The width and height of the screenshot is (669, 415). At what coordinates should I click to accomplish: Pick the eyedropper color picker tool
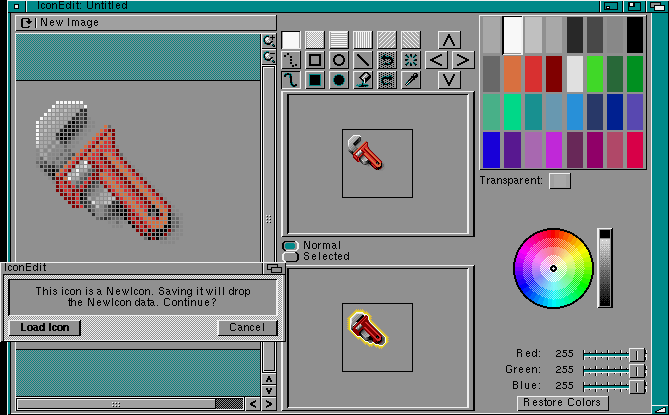tap(411, 79)
